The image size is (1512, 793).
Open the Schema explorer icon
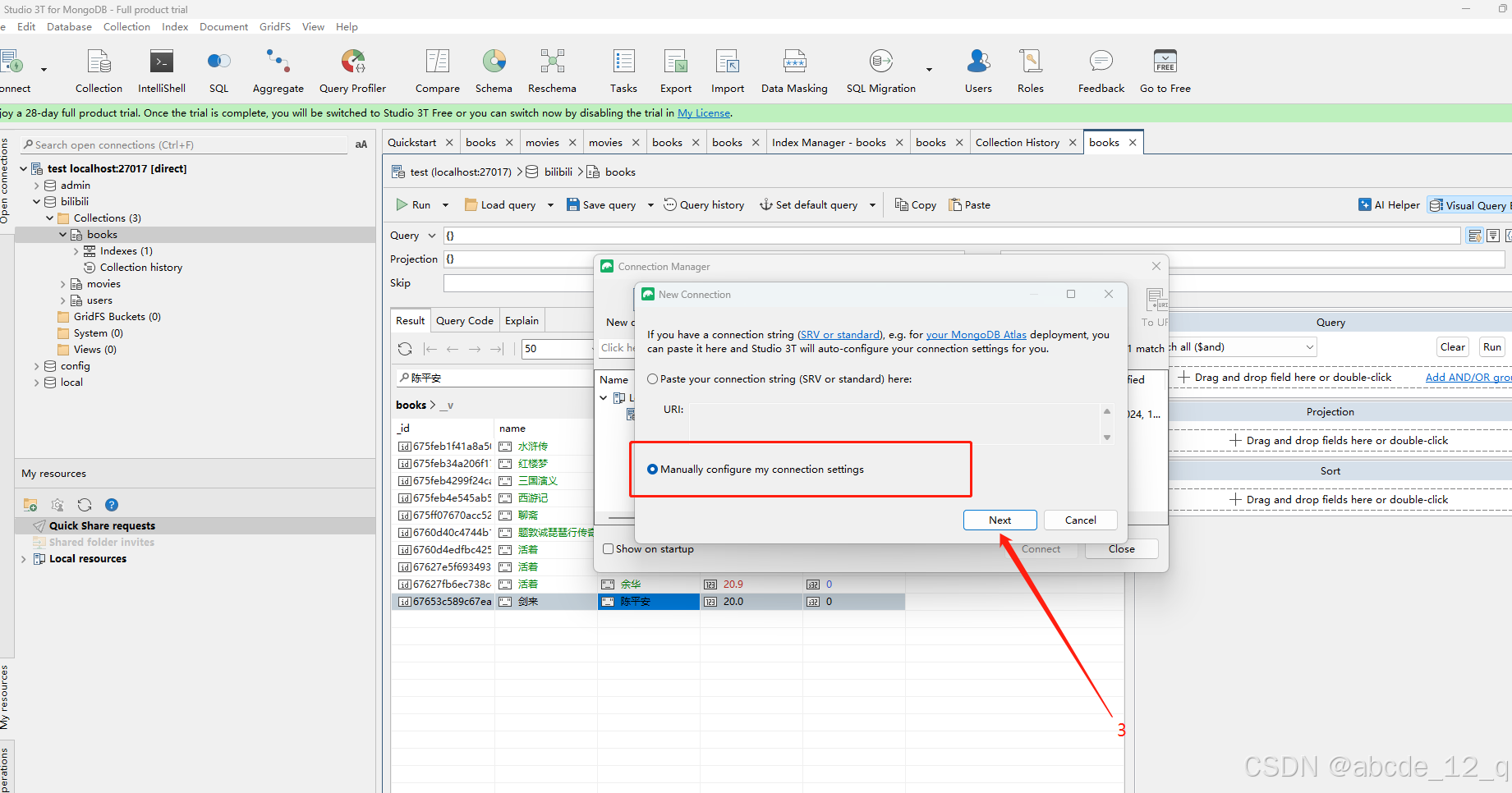coord(494,71)
